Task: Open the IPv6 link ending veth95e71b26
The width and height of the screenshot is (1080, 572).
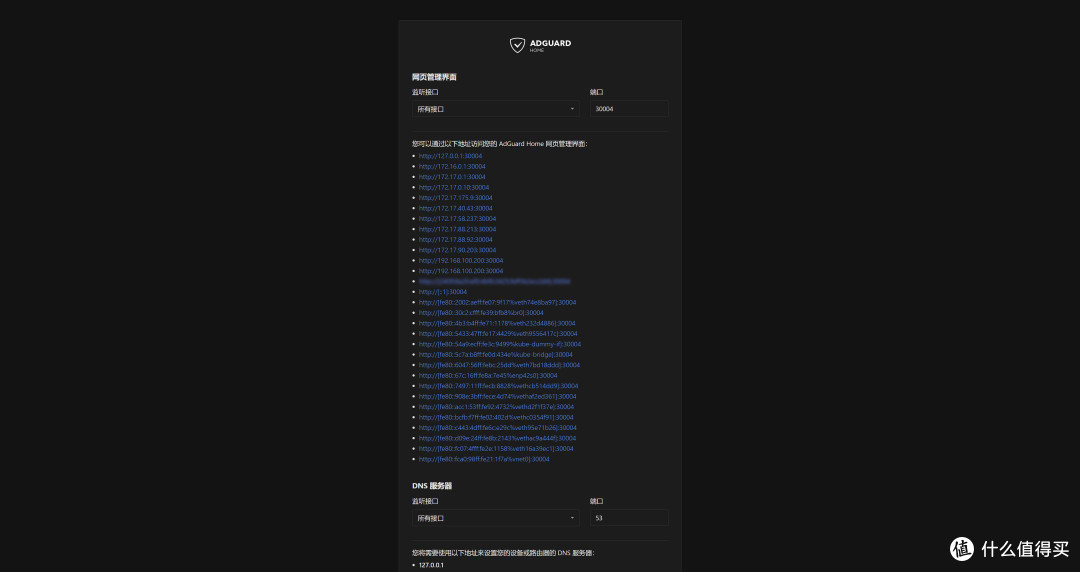Action: click(x=498, y=428)
